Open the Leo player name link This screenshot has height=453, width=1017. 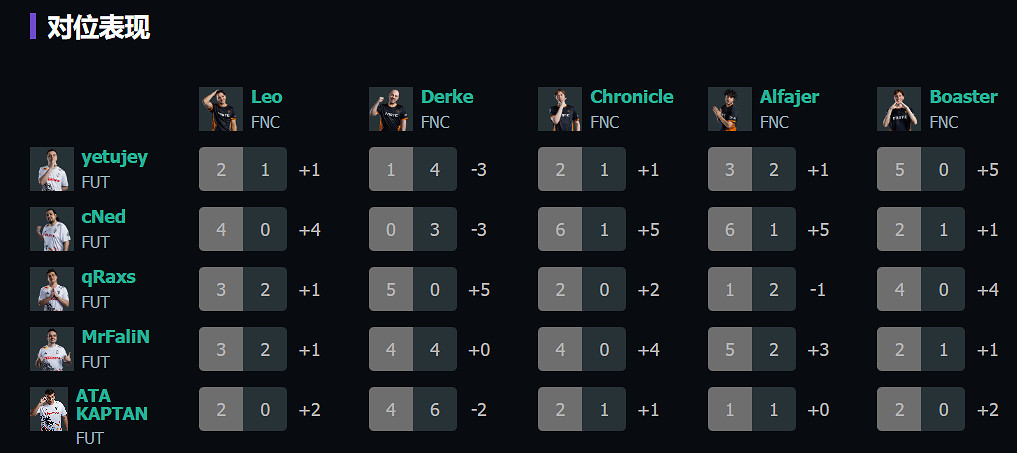pyautogui.click(x=266, y=97)
